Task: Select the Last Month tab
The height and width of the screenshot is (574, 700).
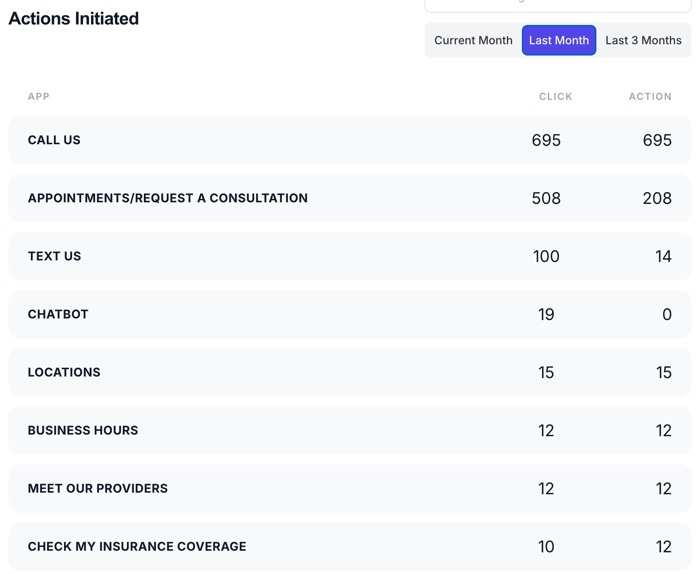Action: 559,40
